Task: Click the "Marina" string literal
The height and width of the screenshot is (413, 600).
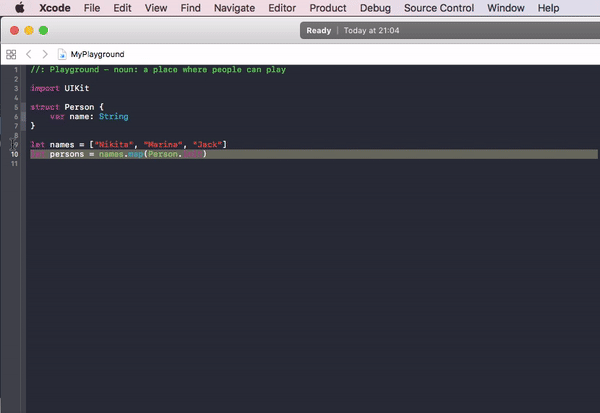Action: 163,145
